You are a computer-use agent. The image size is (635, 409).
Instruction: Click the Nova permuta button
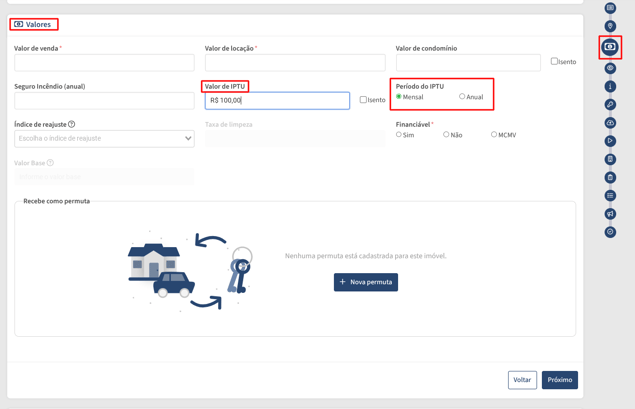(366, 282)
